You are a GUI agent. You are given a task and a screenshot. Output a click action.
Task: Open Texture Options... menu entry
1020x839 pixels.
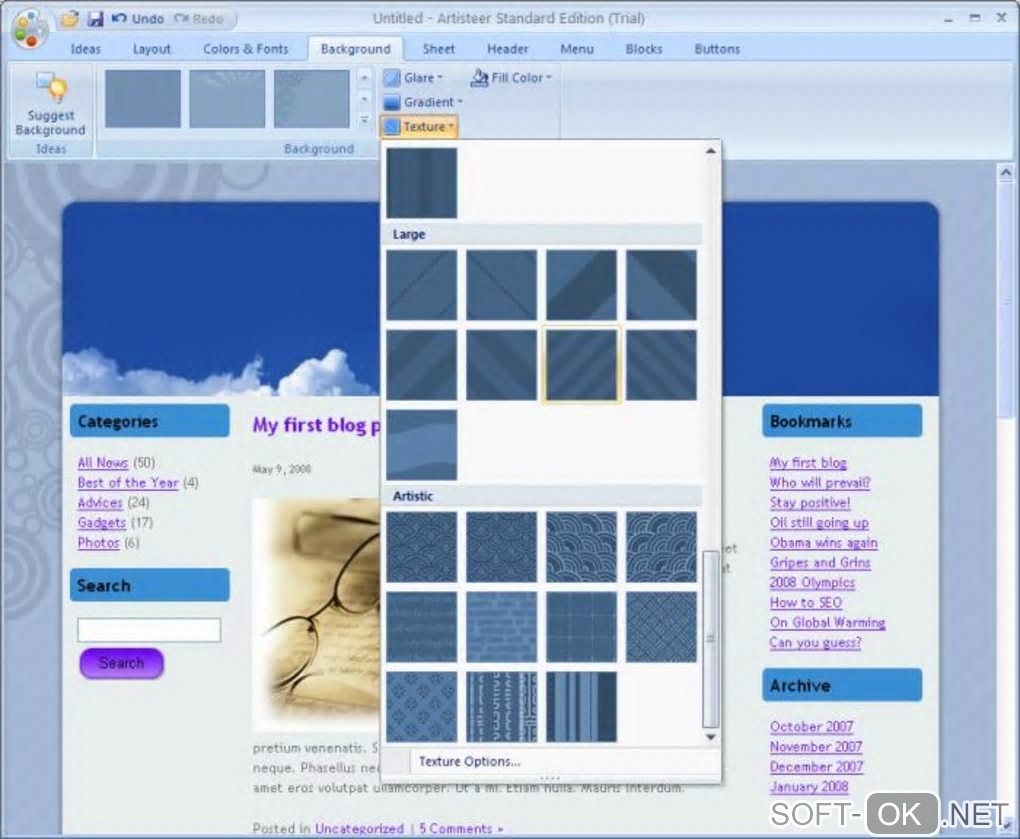(x=469, y=761)
